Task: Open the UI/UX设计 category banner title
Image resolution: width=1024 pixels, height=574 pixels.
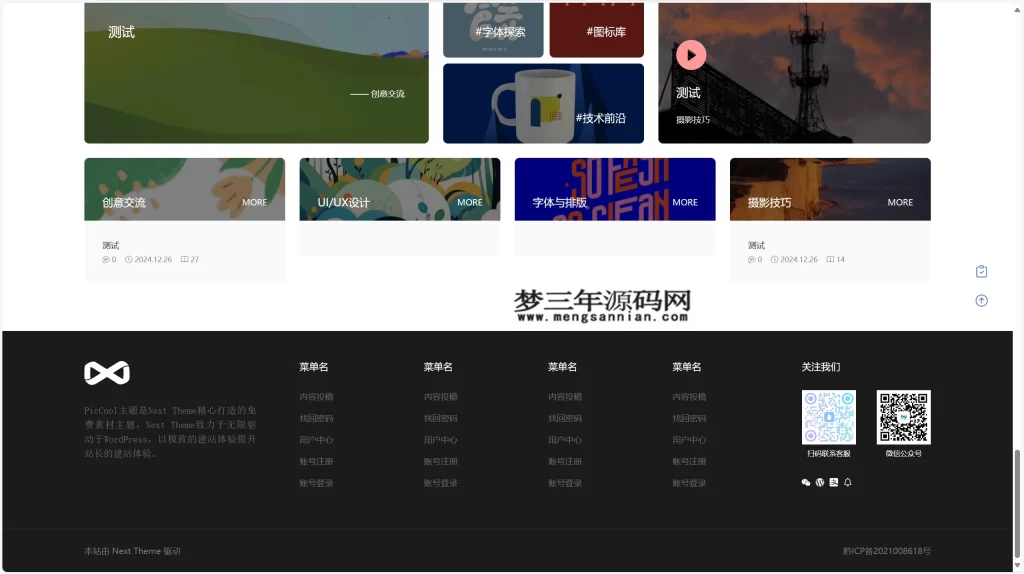Action: (344, 203)
